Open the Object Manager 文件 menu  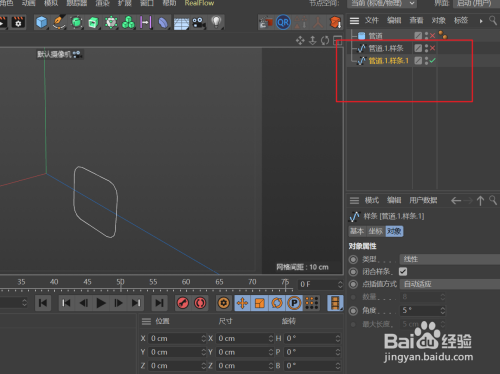372,21
